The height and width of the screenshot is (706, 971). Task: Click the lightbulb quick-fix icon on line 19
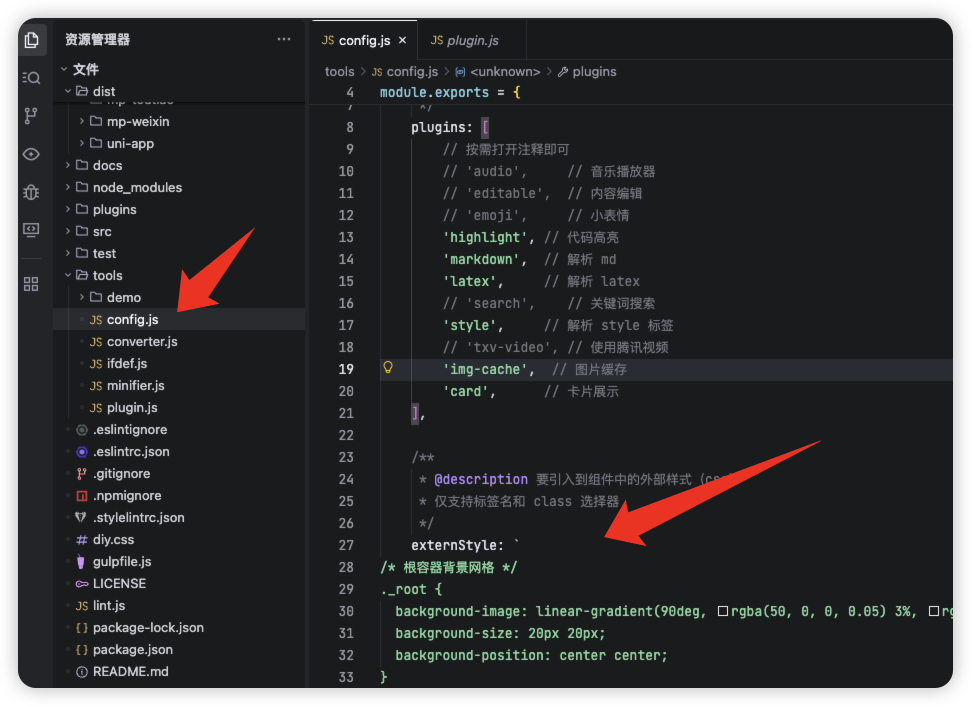388,368
